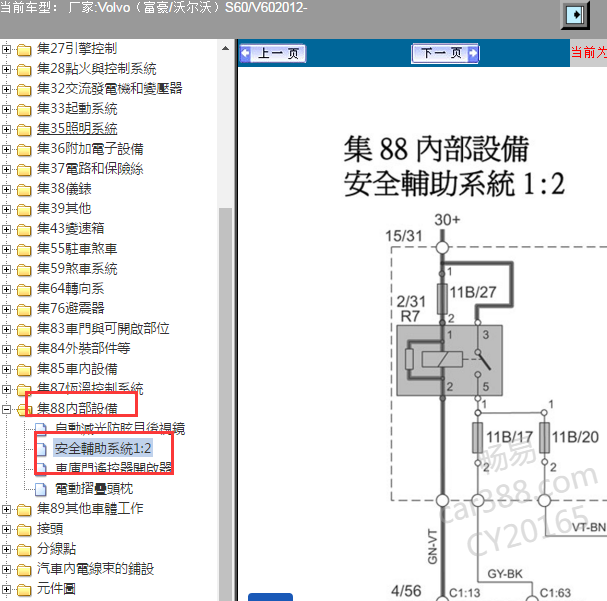Expand the 集38儀錶 node
607x601 pixels.
coord(6,189)
